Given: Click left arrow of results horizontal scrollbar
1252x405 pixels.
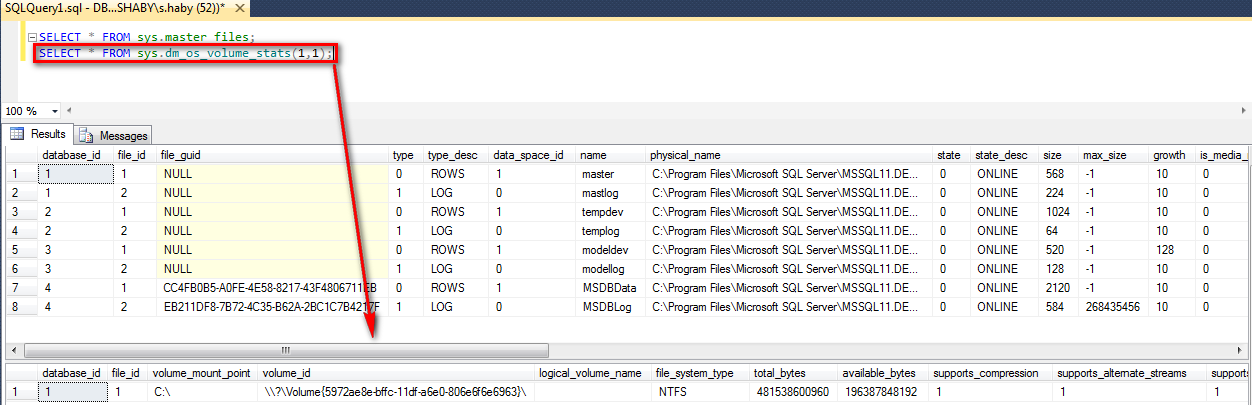Looking at the screenshot, I should click(13, 351).
